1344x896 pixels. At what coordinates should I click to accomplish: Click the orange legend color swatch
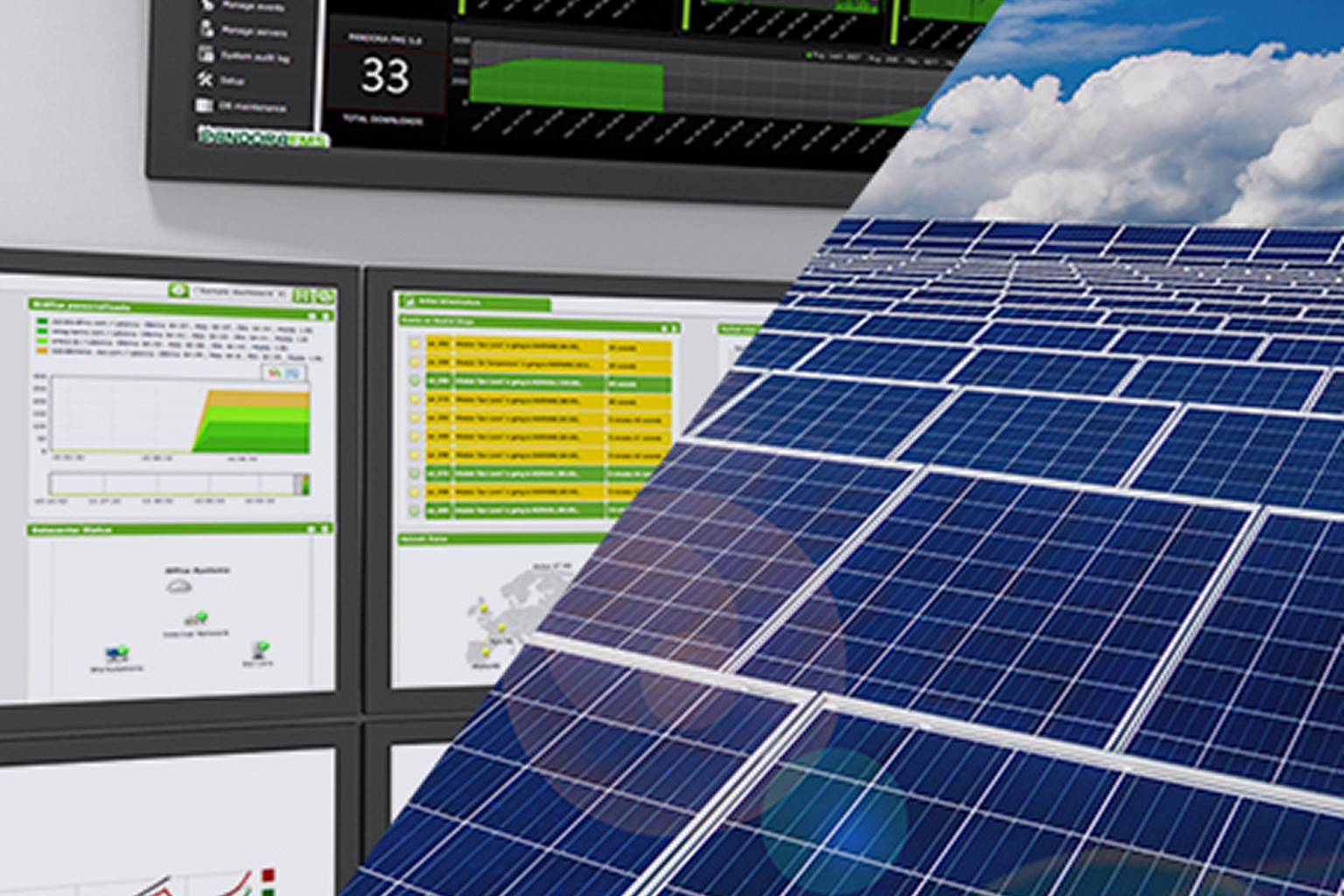[x=42, y=350]
